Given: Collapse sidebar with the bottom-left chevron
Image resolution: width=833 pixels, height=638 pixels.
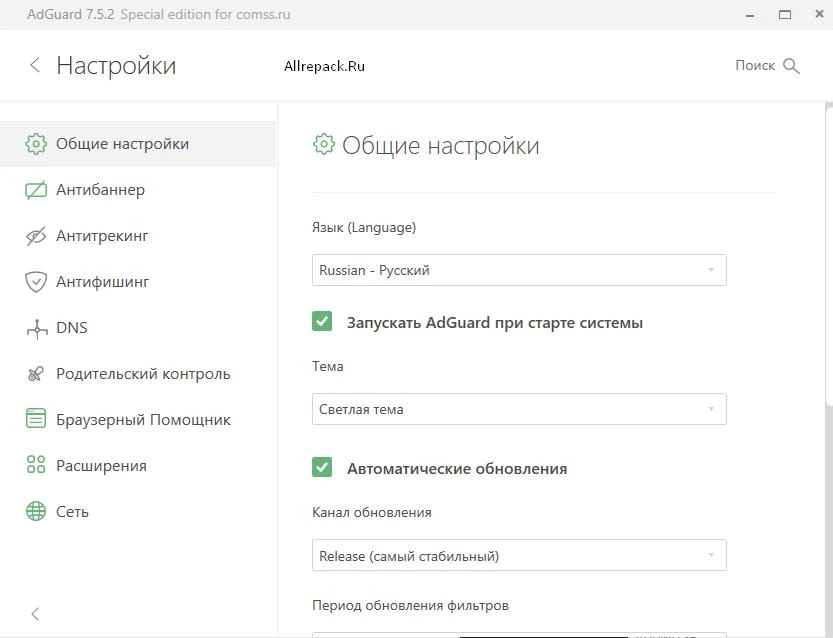Looking at the screenshot, I should 35,614.
